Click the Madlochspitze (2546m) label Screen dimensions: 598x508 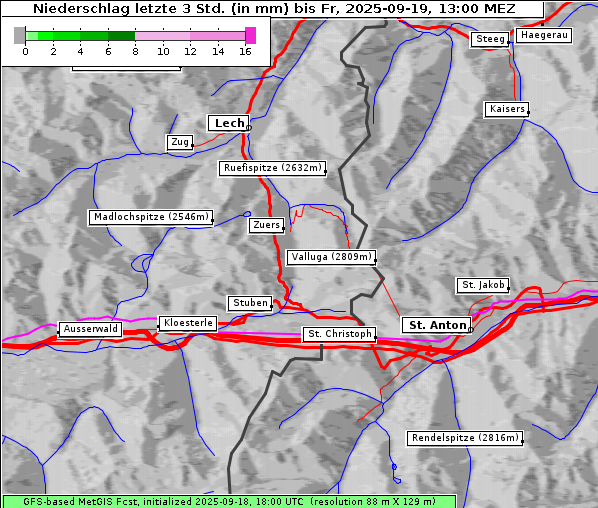pos(151,217)
